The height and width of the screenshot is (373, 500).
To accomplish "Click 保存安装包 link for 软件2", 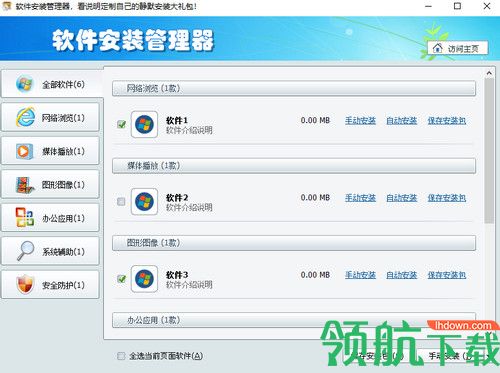I will coord(447,198).
